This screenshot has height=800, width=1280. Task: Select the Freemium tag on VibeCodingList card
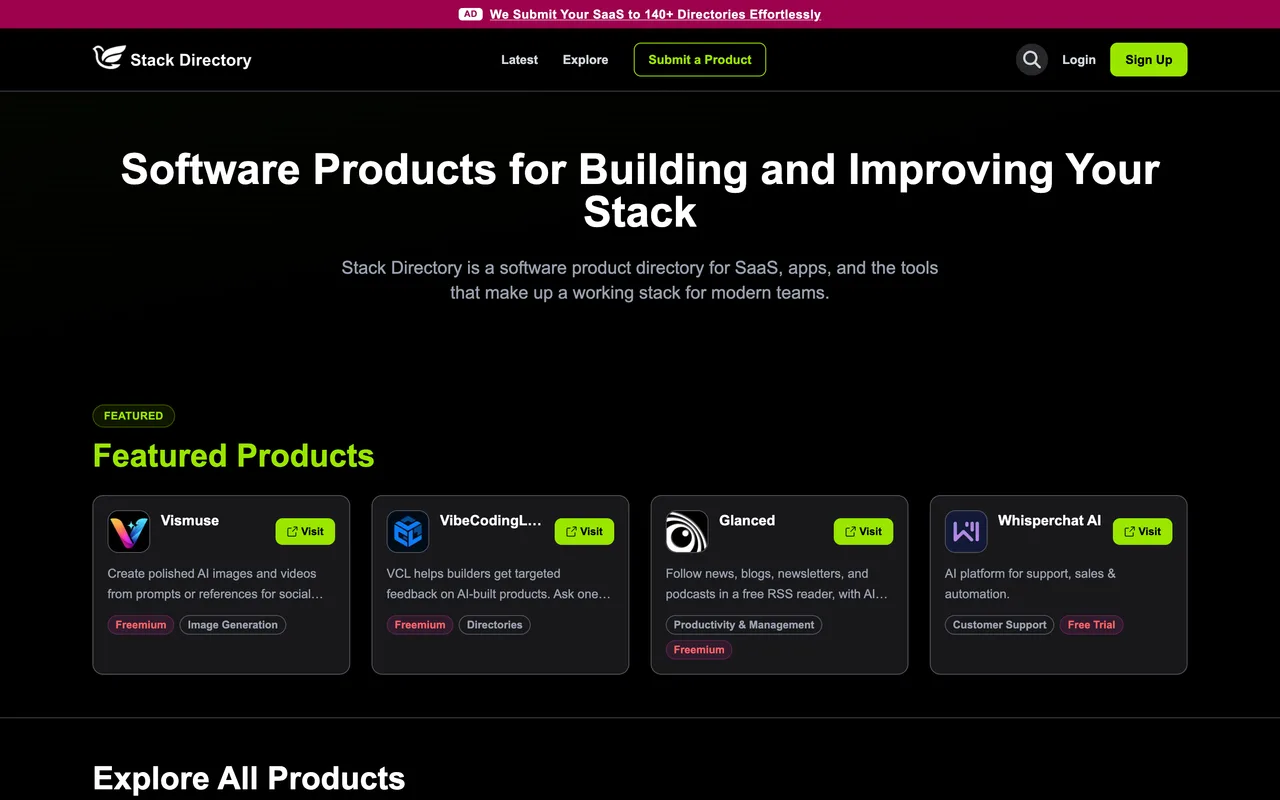coord(420,625)
